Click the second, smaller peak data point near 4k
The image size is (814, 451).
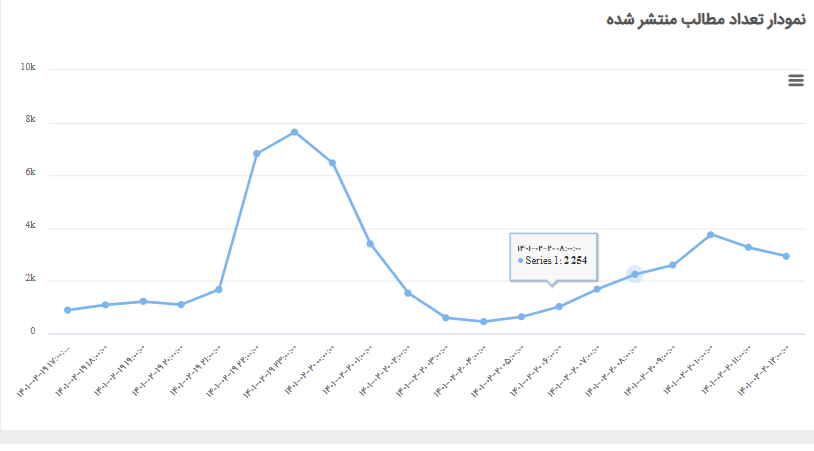(711, 234)
